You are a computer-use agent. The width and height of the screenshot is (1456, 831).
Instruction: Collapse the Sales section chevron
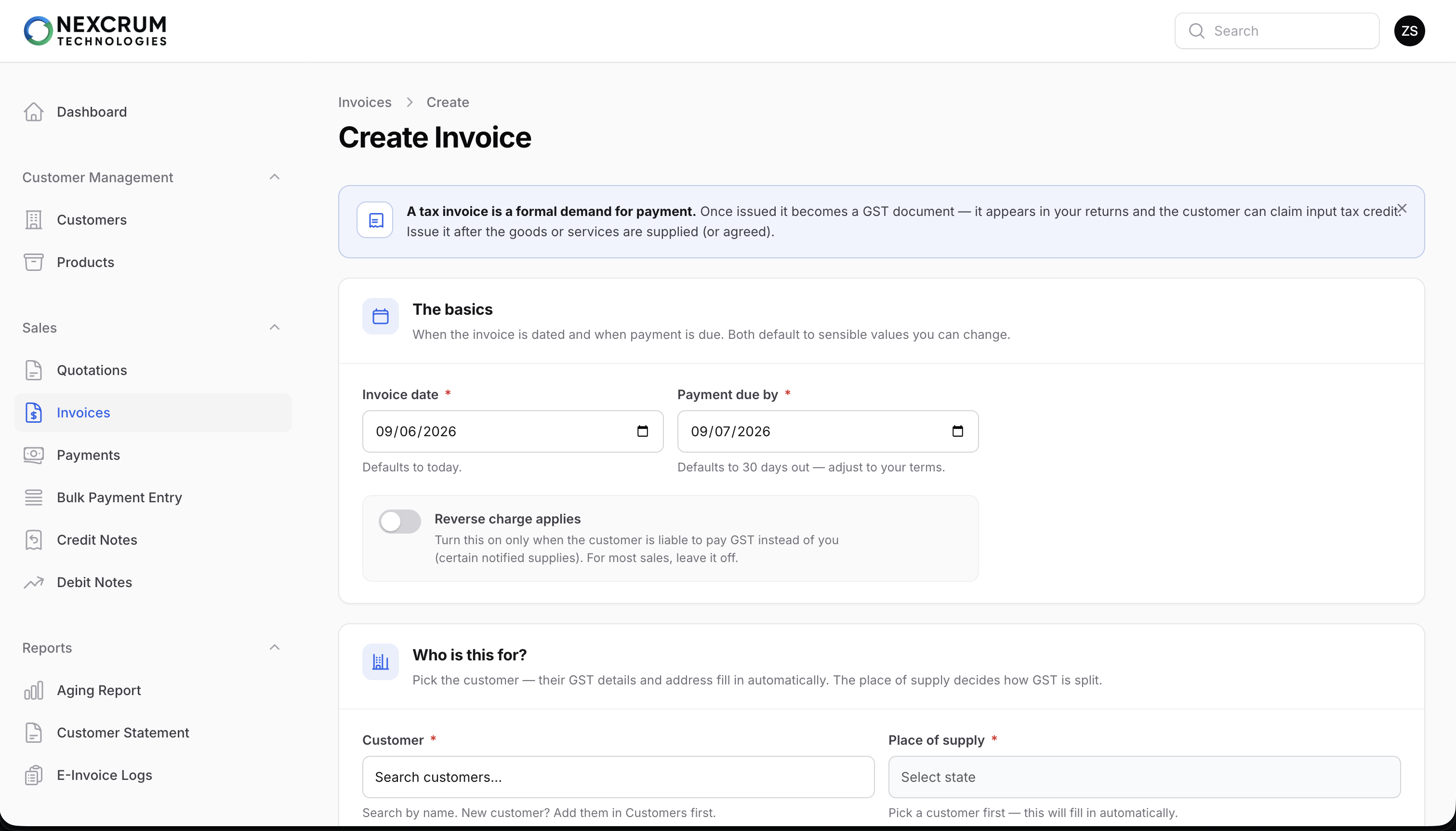pyautogui.click(x=274, y=327)
